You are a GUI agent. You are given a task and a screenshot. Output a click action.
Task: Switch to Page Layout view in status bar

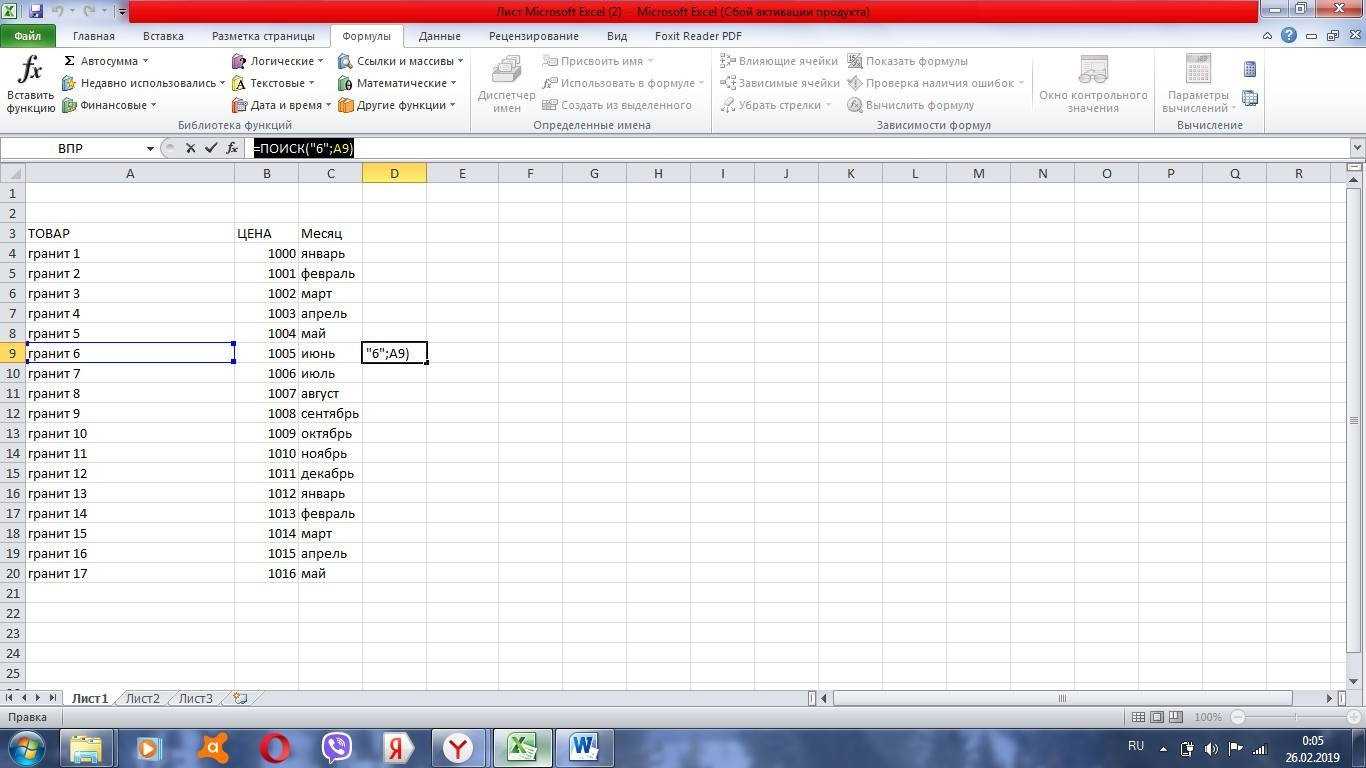(1157, 717)
